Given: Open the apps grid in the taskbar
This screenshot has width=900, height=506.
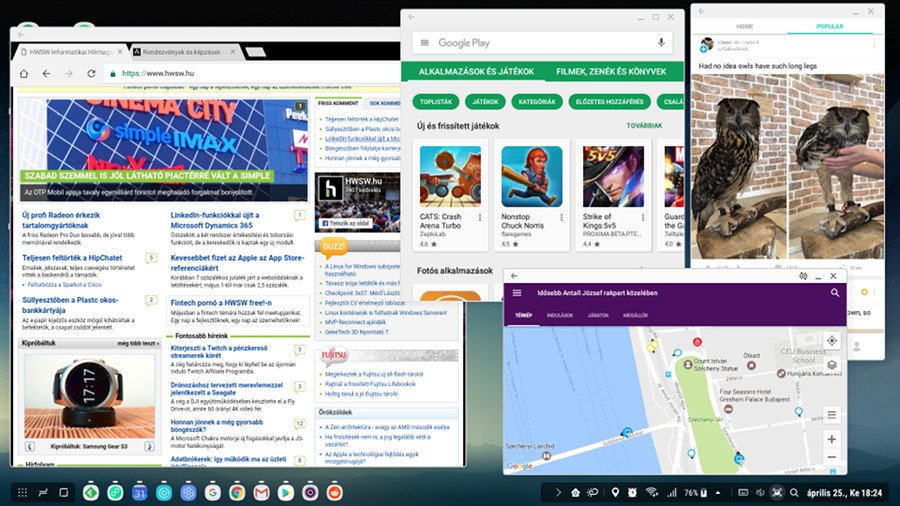Looking at the screenshot, I should tap(22, 492).
